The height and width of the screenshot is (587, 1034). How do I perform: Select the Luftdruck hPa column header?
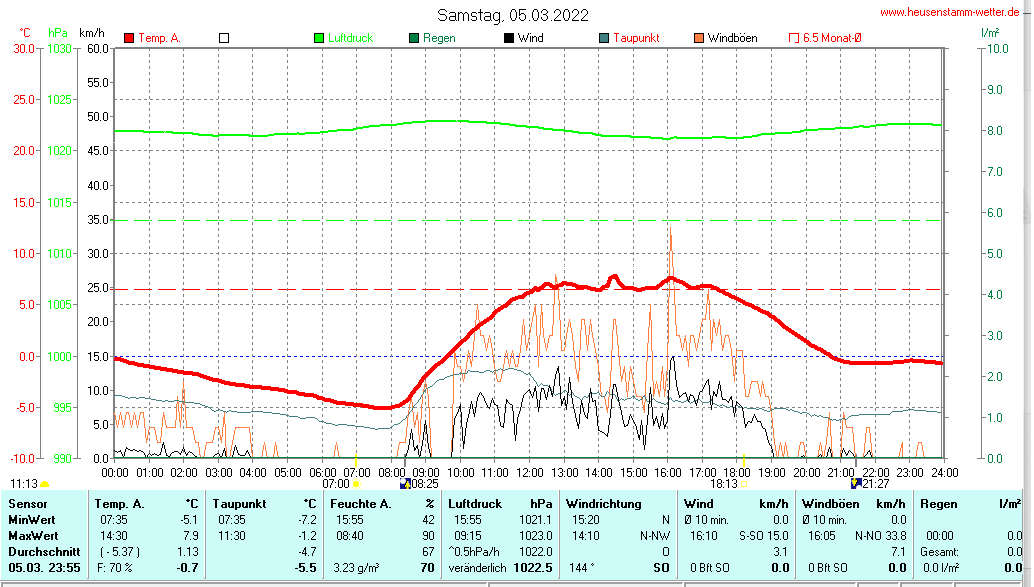pyautogui.click(x=499, y=504)
